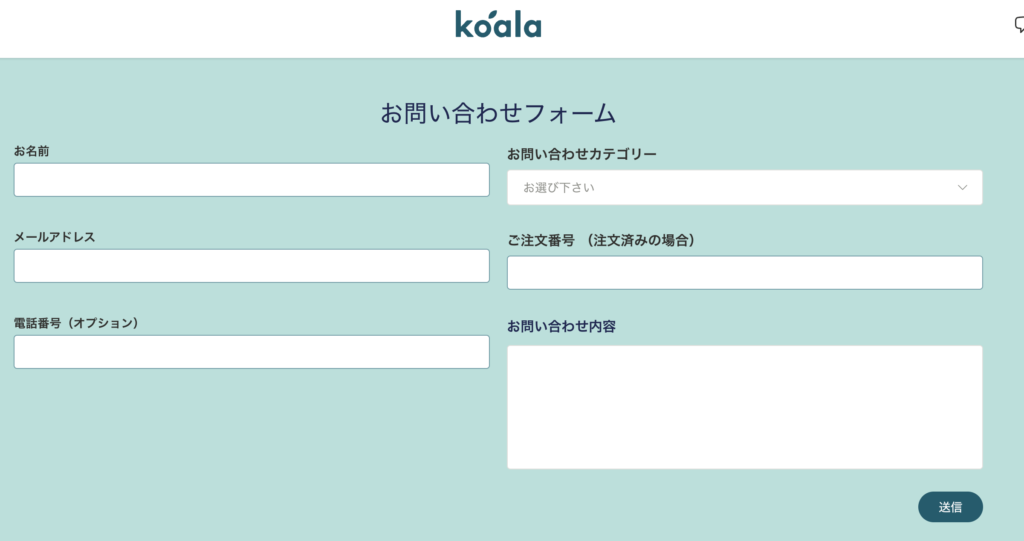The image size is (1024, 541).
Task: Focus the 電話番号 (オプション) input field
Action: (x=251, y=352)
